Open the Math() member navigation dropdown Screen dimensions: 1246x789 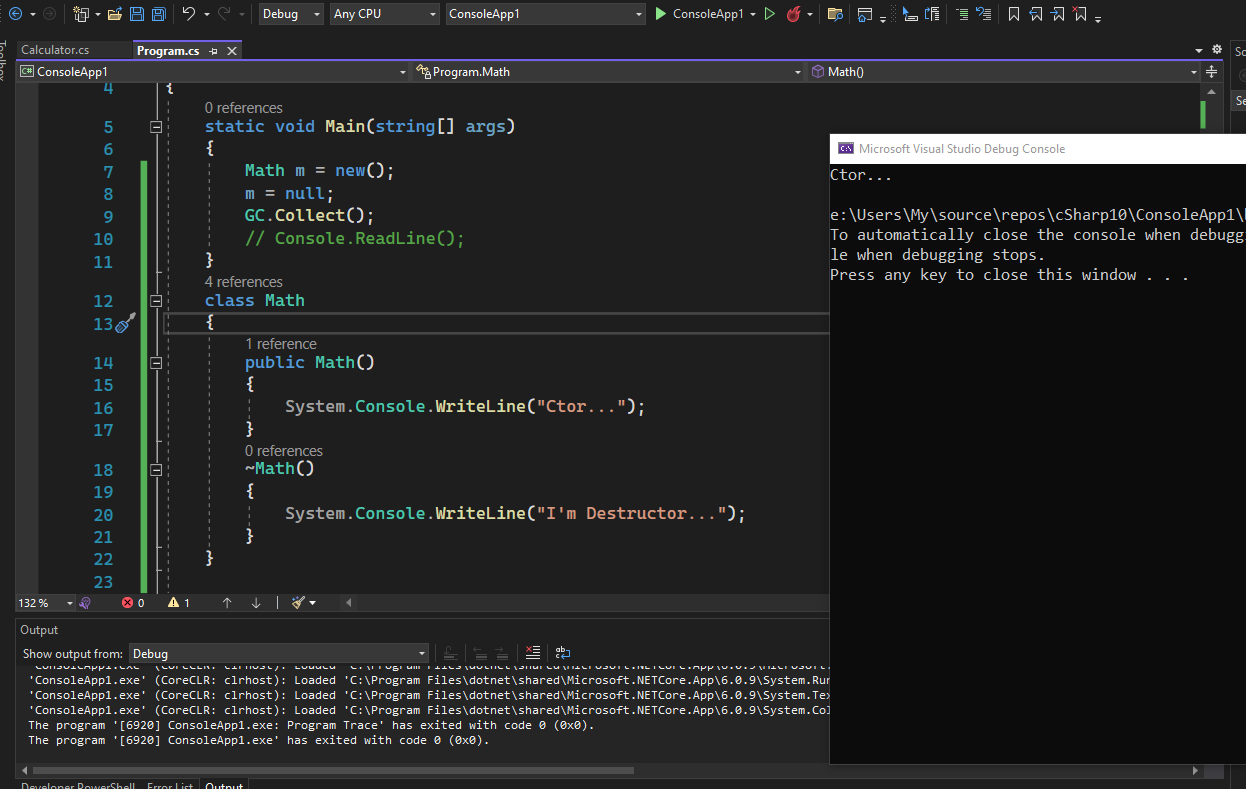(x=1004, y=72)
